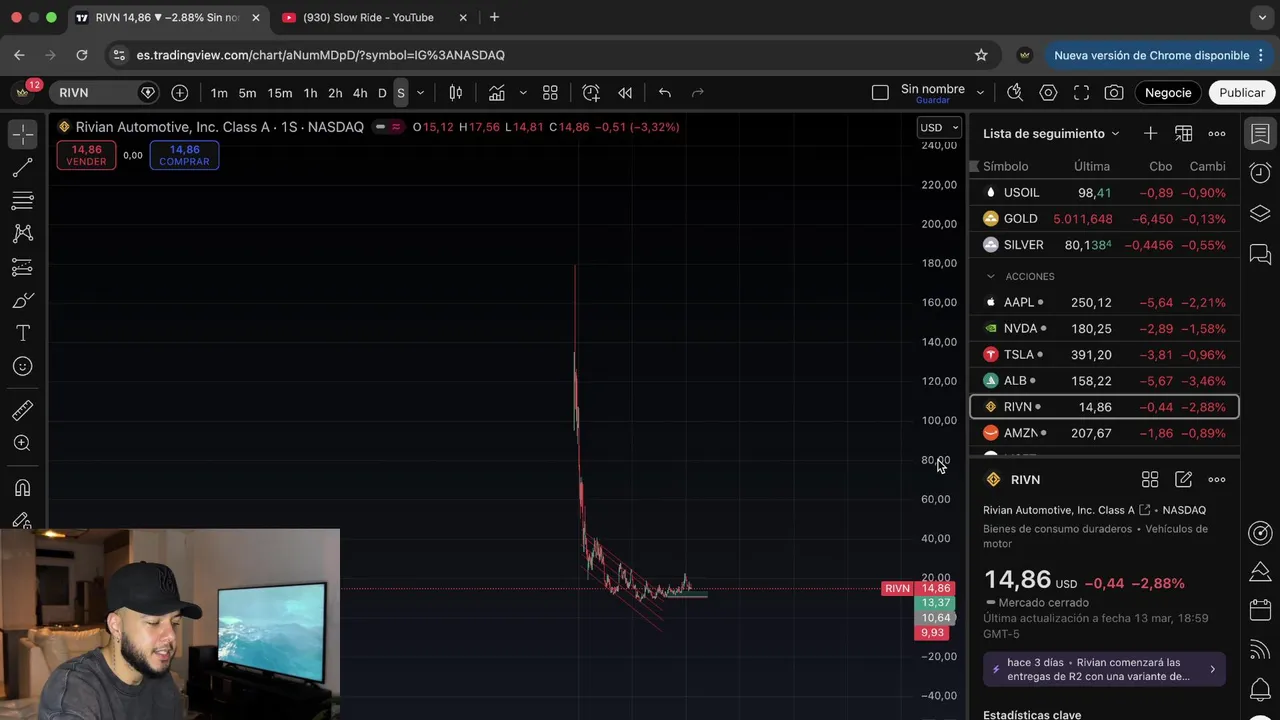Screen dimensions: 1280x720
Task: Open the calendar panel icon
Action: click(x=1261, y=610)
